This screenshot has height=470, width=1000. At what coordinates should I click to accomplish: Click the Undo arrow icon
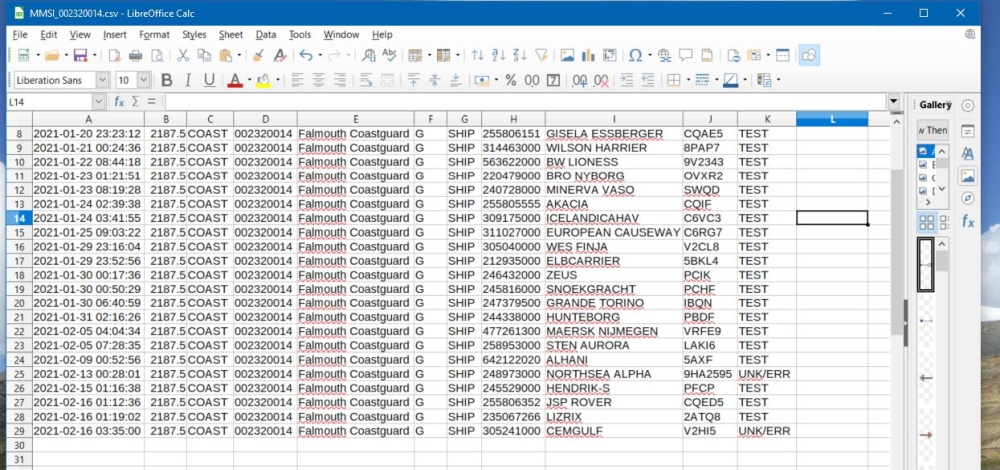(x=306, y=55)
